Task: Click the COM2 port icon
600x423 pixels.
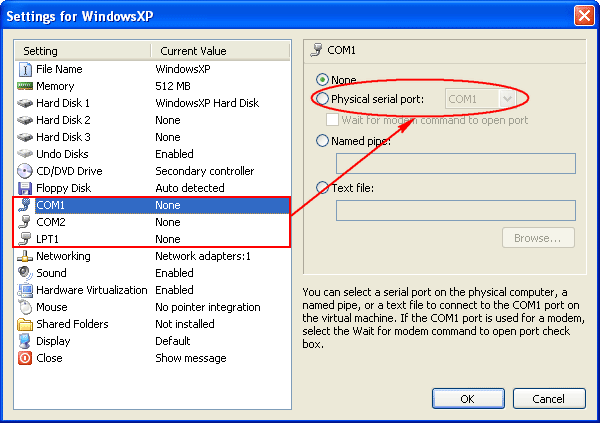Action: click(x=25, y=222)
